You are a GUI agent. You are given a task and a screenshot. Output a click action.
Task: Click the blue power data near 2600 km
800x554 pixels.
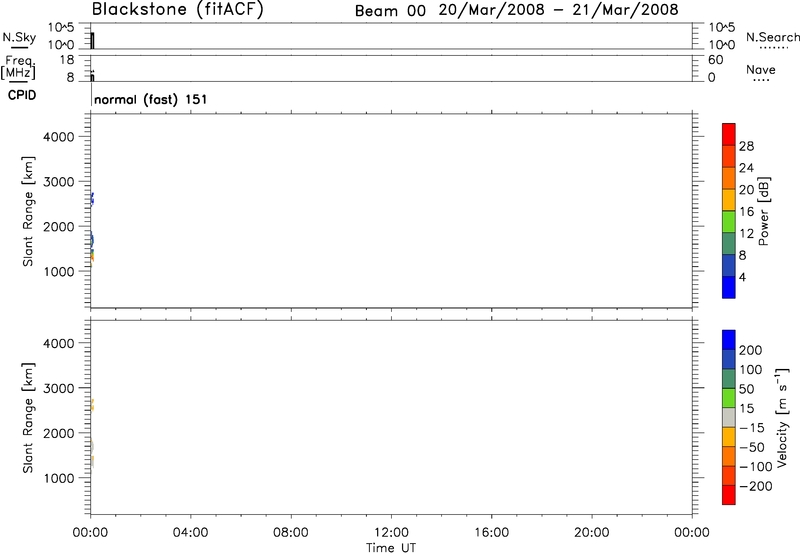[x=92, y=199]
